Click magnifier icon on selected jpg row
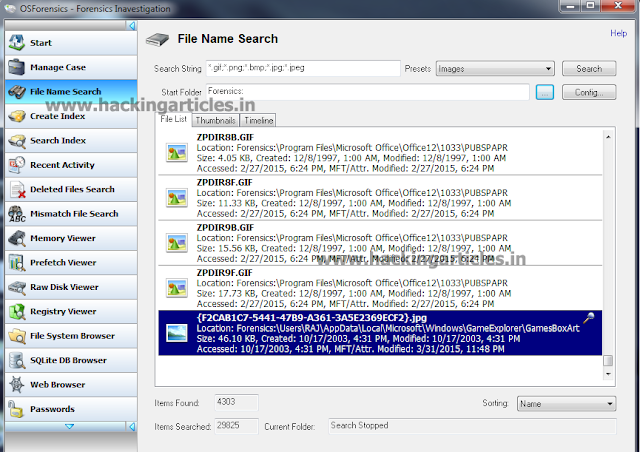Screen dimensions: 640x452 pyautogui.click(x=589, y=318)
